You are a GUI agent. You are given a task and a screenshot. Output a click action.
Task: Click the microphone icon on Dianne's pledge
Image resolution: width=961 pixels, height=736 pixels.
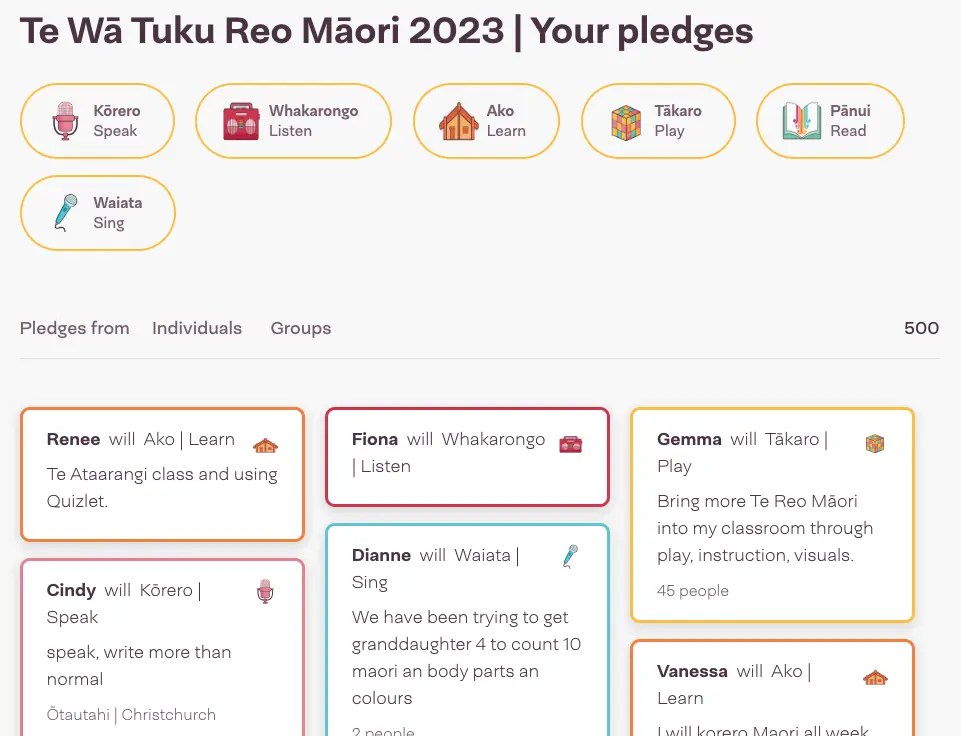click(x=570, y=556)
